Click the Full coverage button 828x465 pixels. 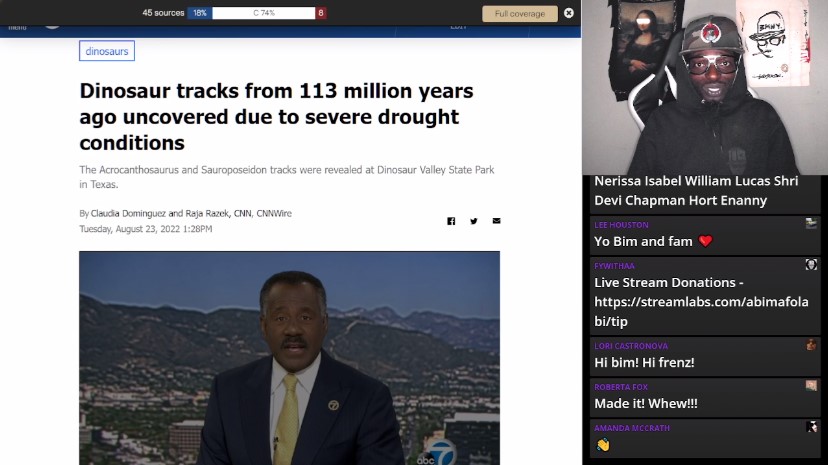coord(519,13)
